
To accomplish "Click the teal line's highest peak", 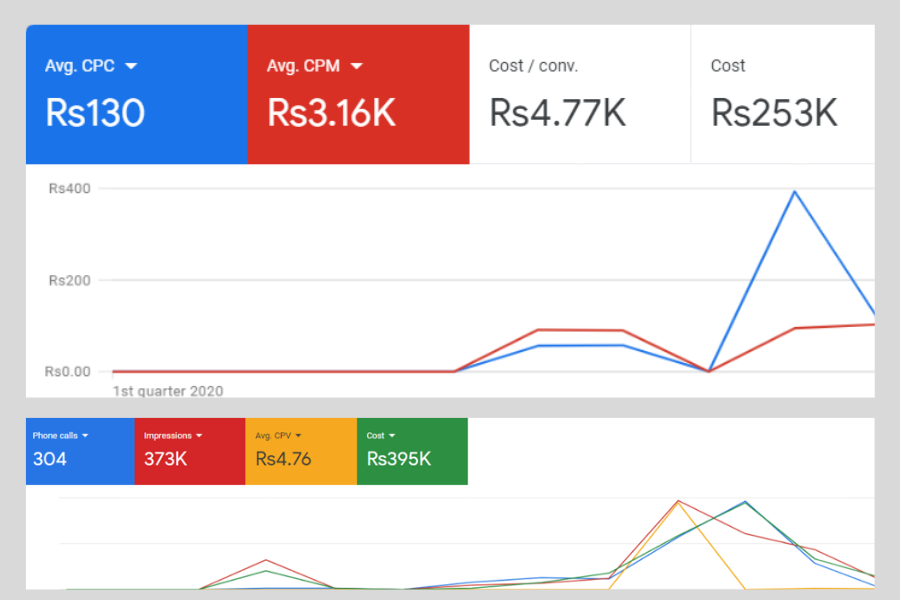I will click(x=744, y=504).
